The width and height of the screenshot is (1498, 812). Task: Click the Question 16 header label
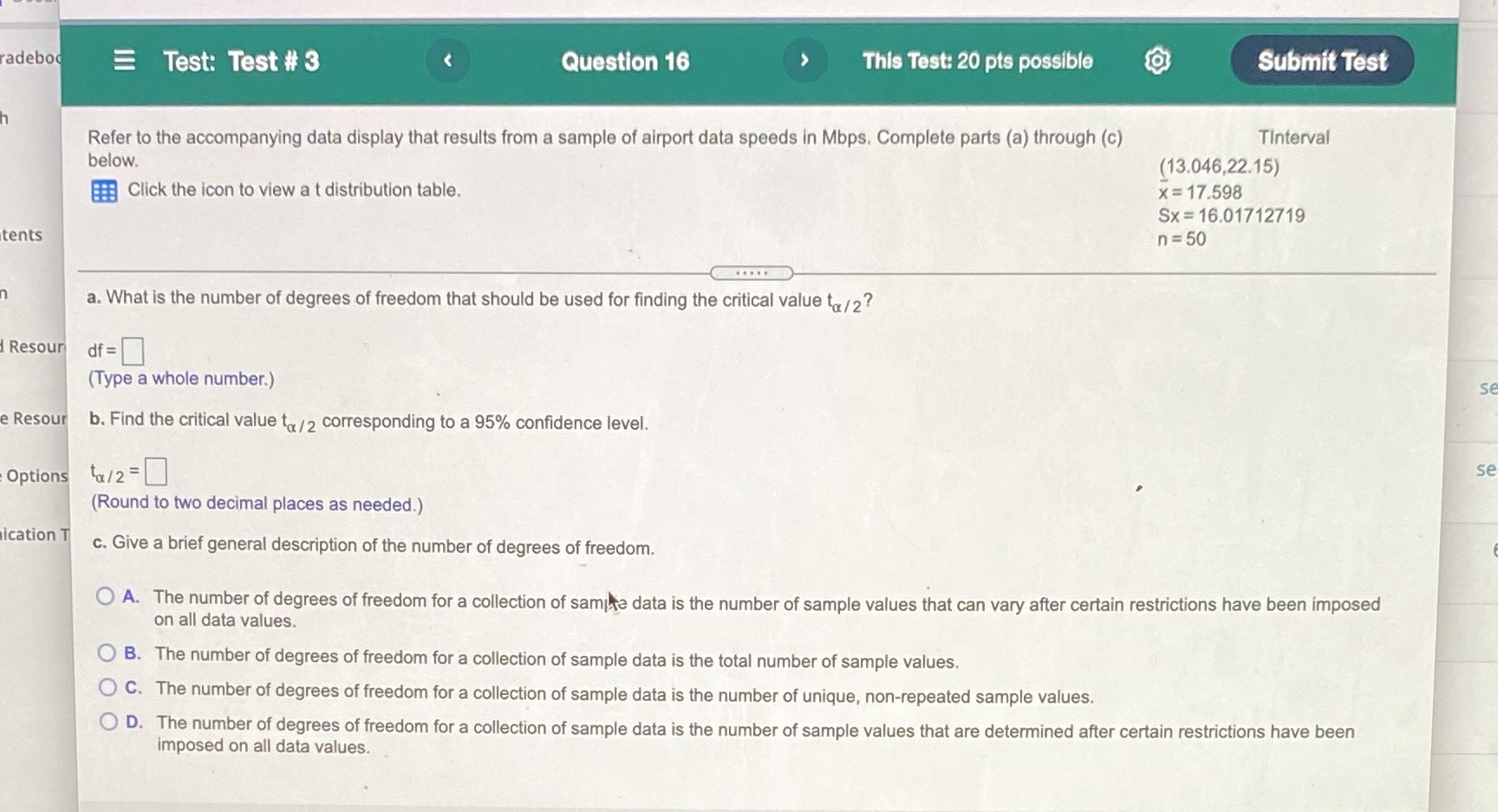click(624, 61)
